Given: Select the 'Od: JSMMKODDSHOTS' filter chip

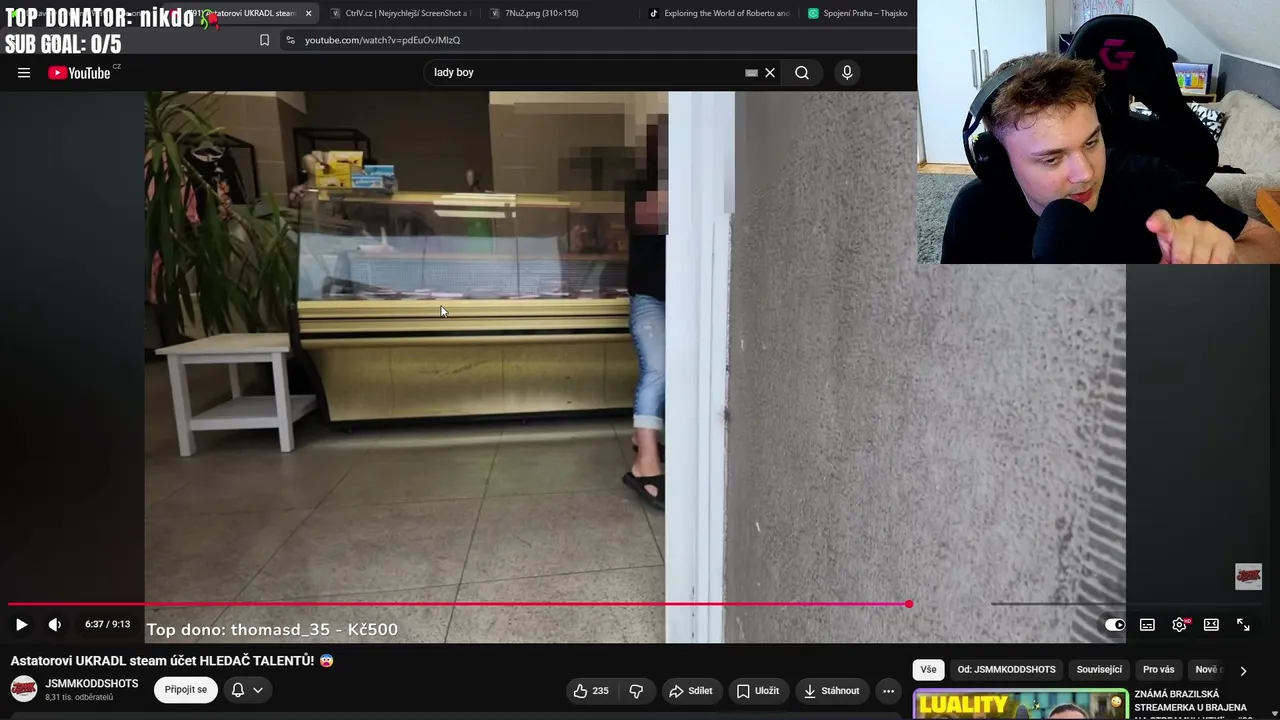Looking at the screenshot, I should click(1006, 669).
